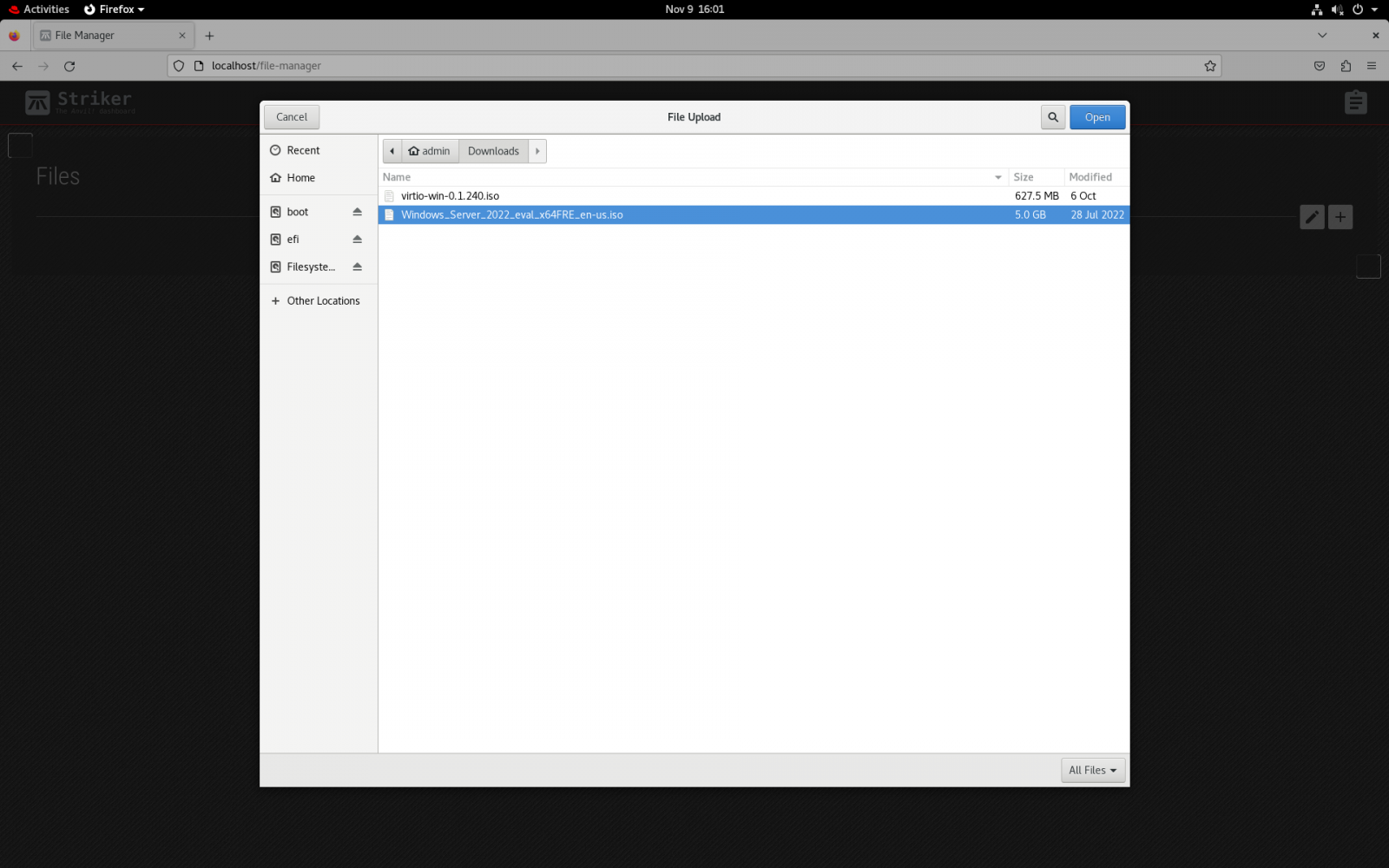The image size is (1389, 868).
Task: Eject the boot volume
Action: pos(357,212)
